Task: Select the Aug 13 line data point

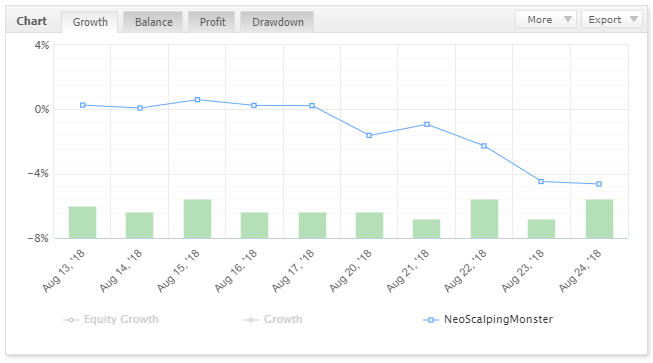Action: (82, 105)
